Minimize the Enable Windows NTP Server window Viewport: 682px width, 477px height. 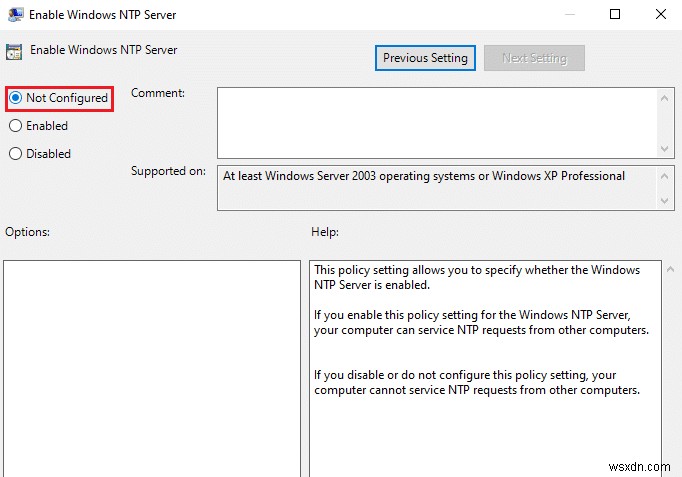click(570, 14)
